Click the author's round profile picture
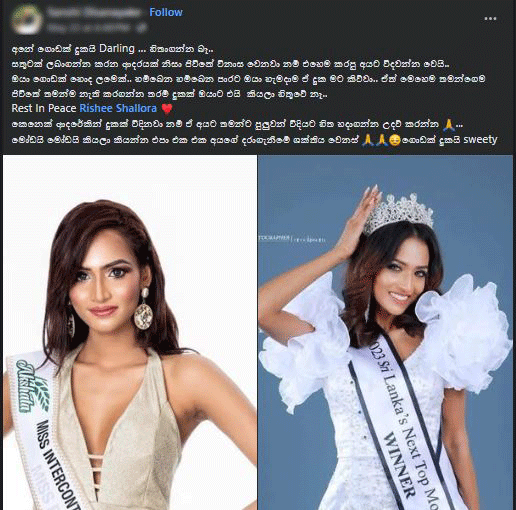The height and width of the screenshot is (510, 516). tap(27, 20)
